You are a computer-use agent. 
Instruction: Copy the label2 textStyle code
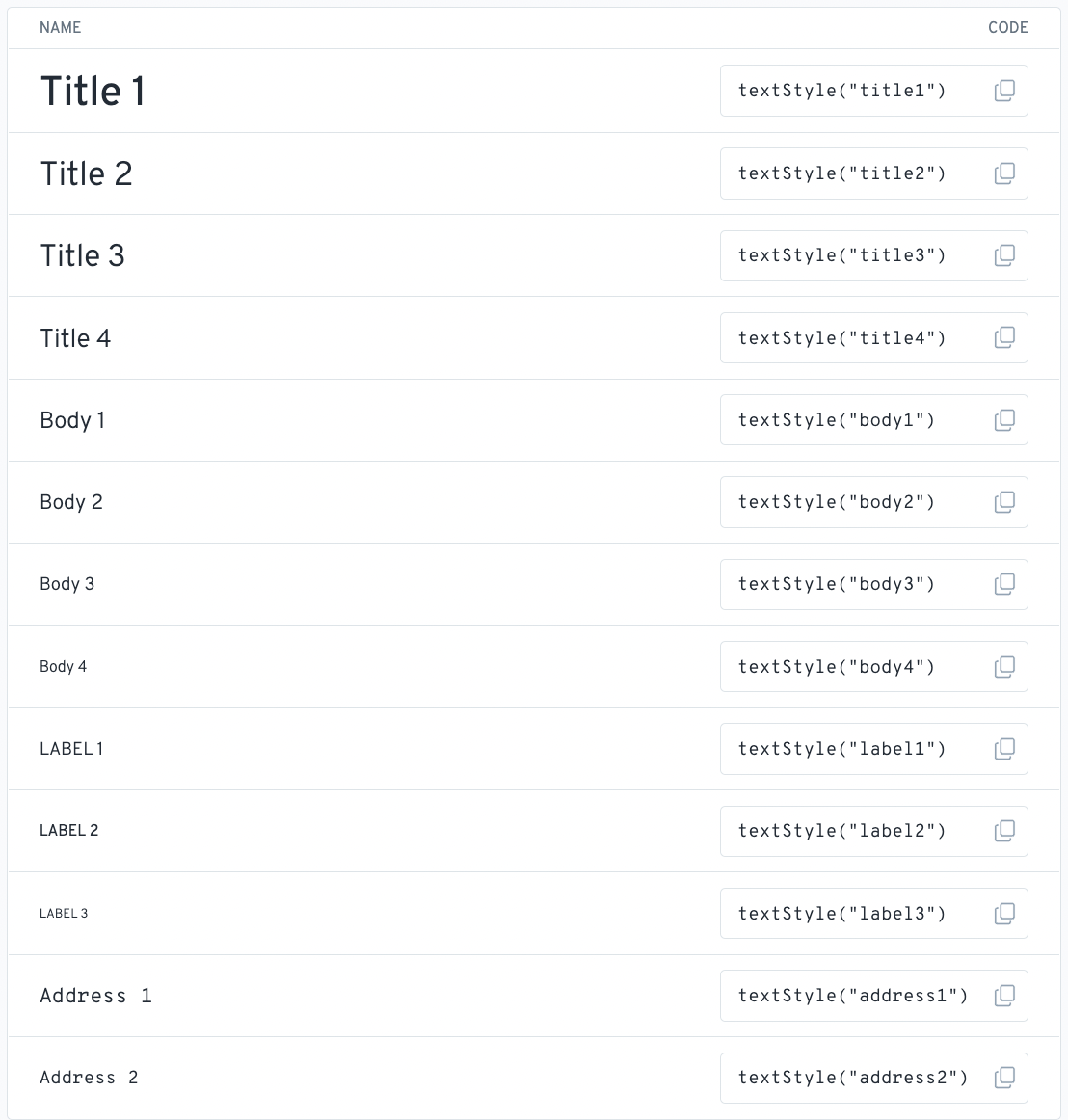pos(1004,831)
